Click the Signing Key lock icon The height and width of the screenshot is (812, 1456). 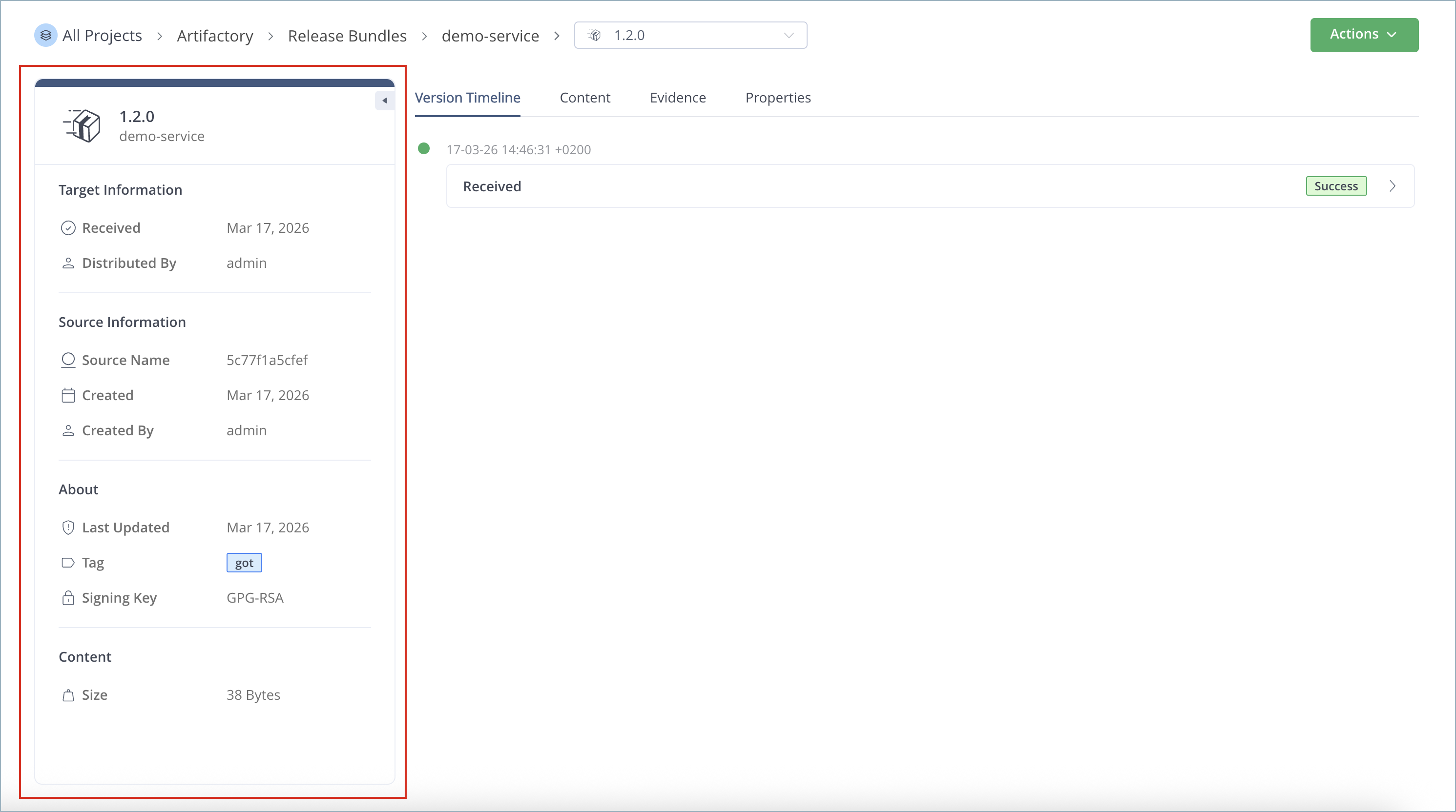tap(68, 598)
